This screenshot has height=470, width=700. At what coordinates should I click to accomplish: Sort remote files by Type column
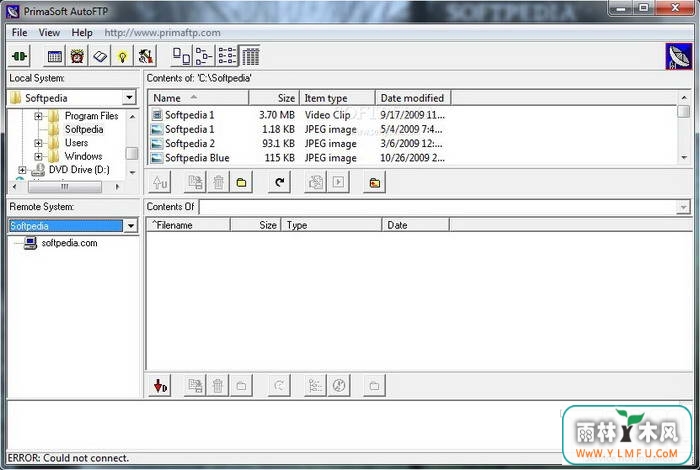331,225
